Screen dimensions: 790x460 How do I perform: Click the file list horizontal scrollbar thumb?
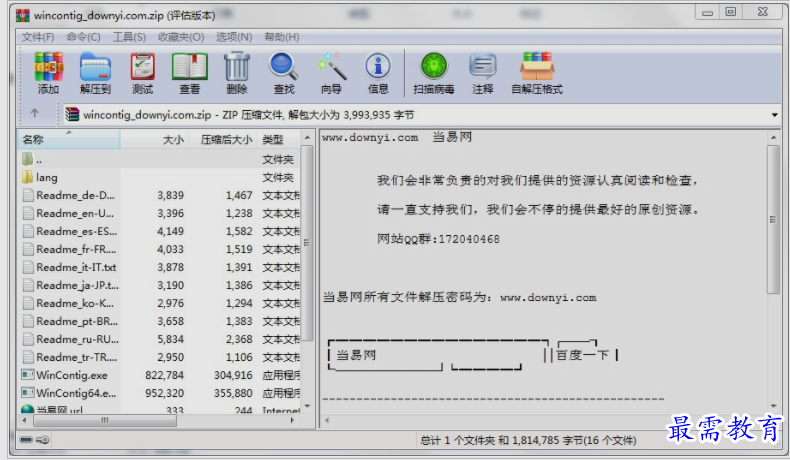tap(105, 420)
